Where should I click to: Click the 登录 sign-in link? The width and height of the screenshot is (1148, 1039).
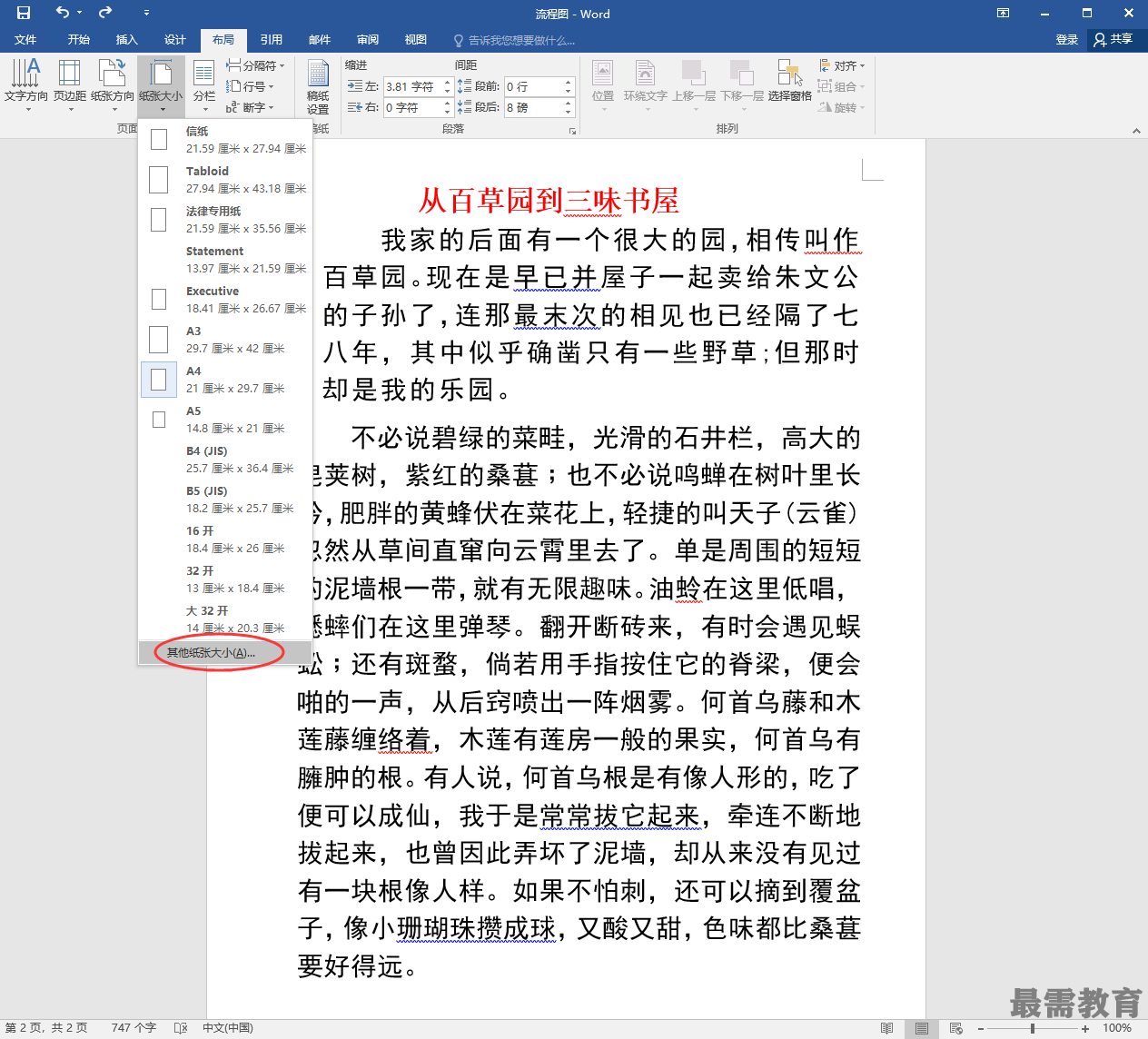coord(1067,40)
